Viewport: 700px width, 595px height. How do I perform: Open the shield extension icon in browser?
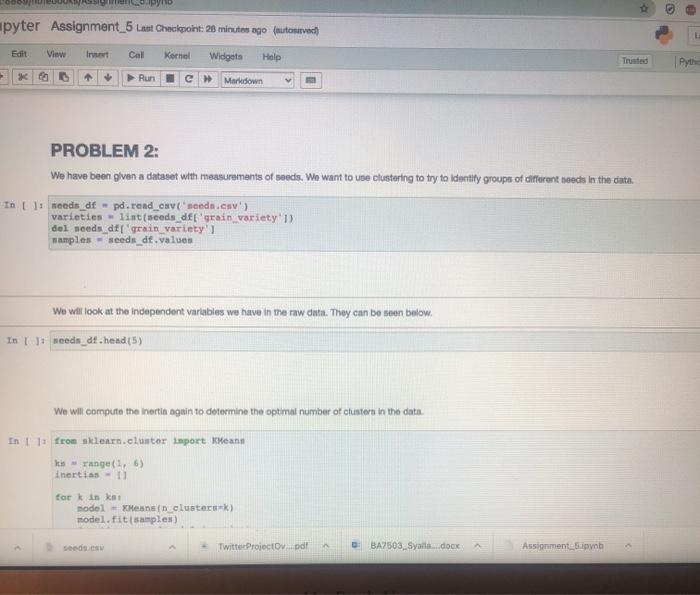[x=670, y=9]
